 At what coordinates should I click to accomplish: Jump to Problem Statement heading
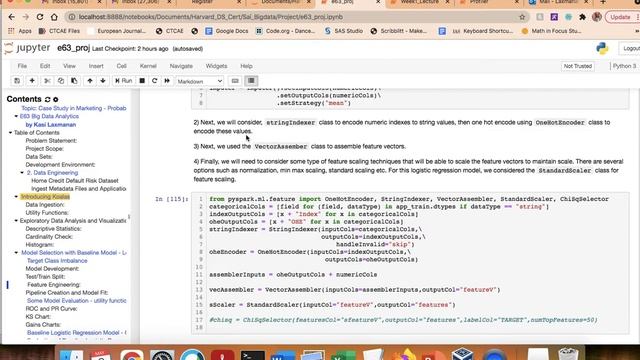click(51, 140)
